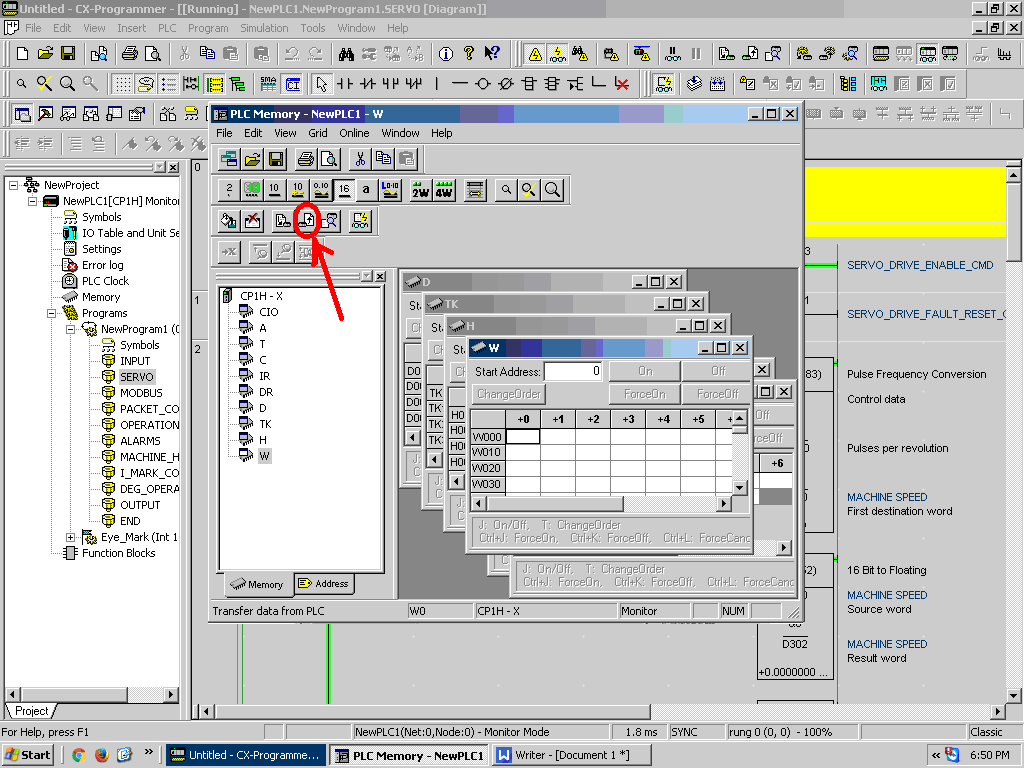Click the Open file icon in PLC Memory toolbar
Screen dimensions: 1024x768
point(252,159)
